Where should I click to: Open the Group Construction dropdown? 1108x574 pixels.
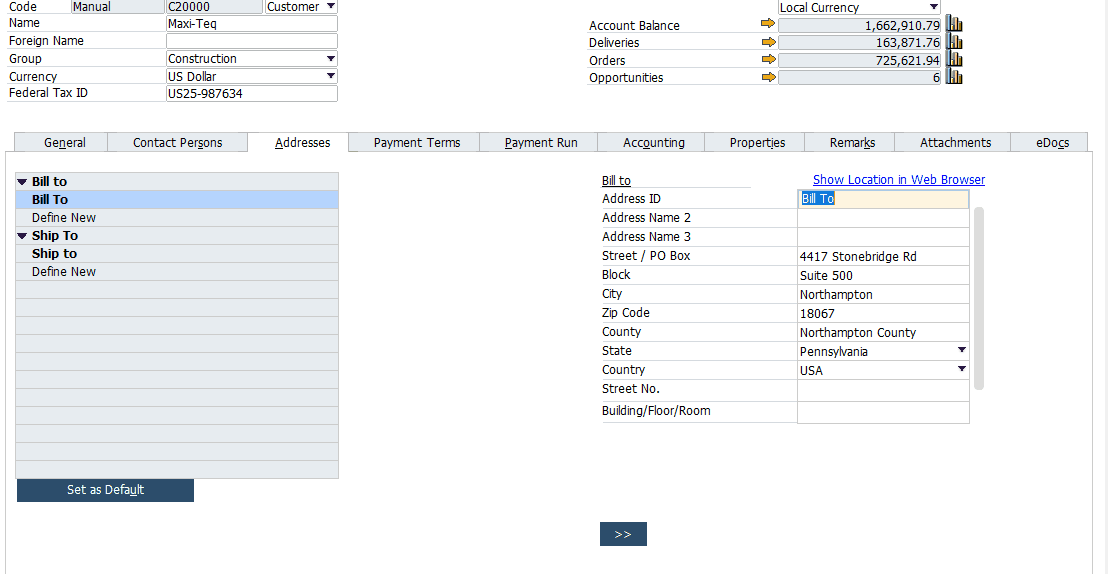coord(331,59)
